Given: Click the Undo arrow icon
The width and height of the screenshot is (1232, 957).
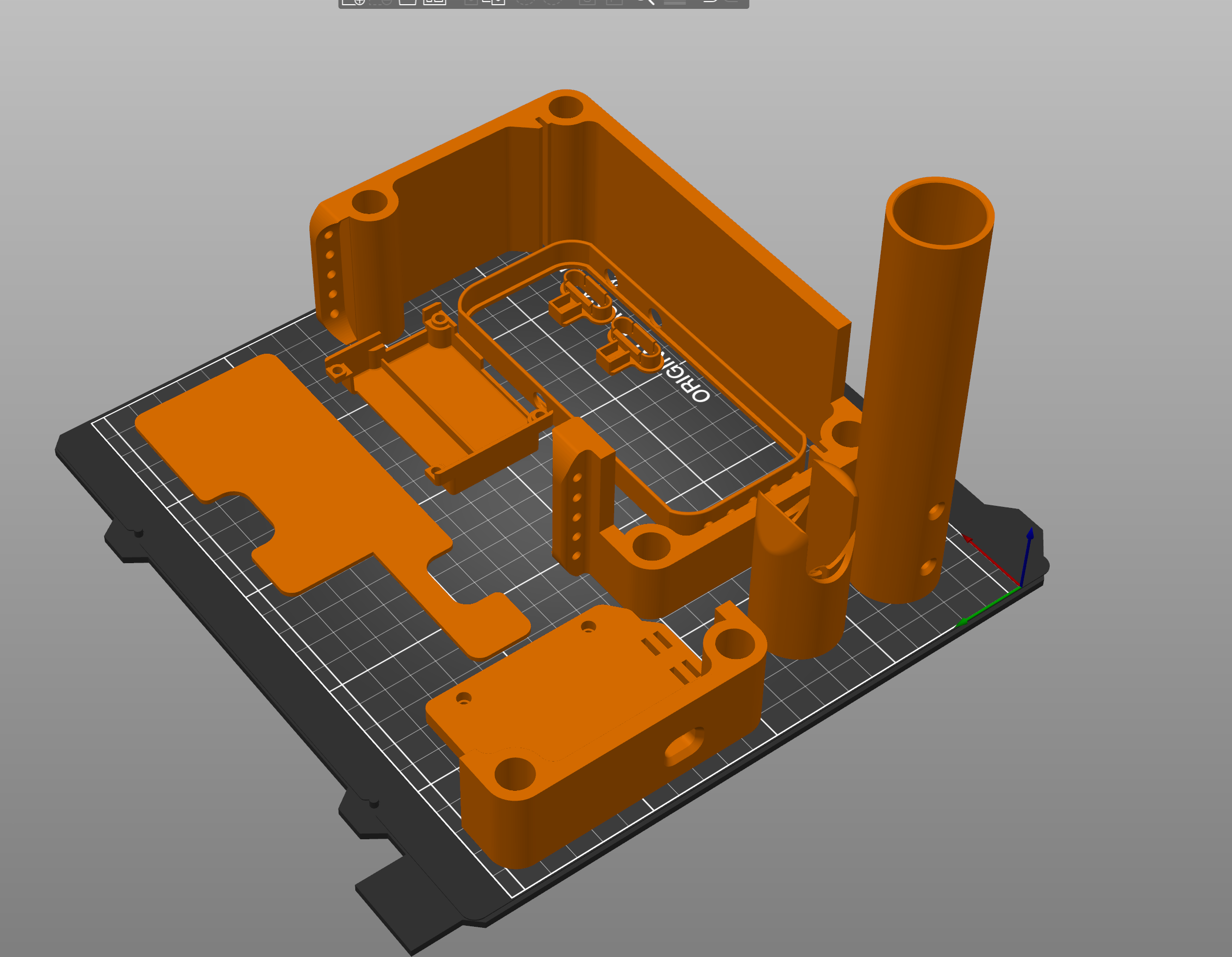Looking at the screenshot, I should (x=710, y=1).
